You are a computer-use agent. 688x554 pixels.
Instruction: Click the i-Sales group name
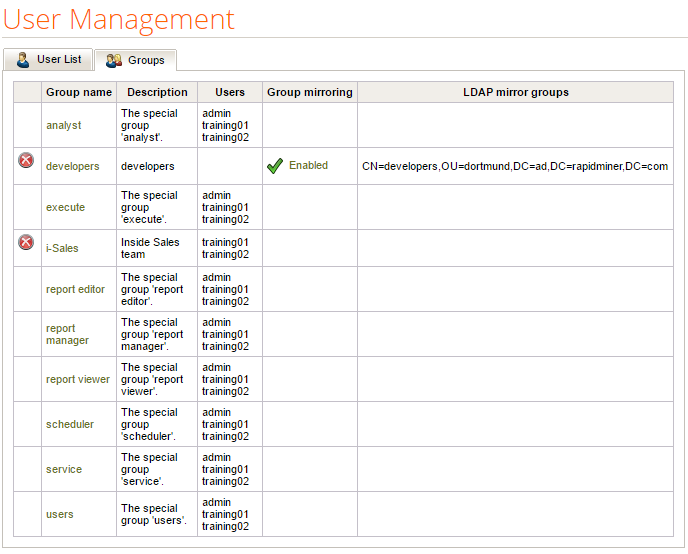tap(62, 248)
